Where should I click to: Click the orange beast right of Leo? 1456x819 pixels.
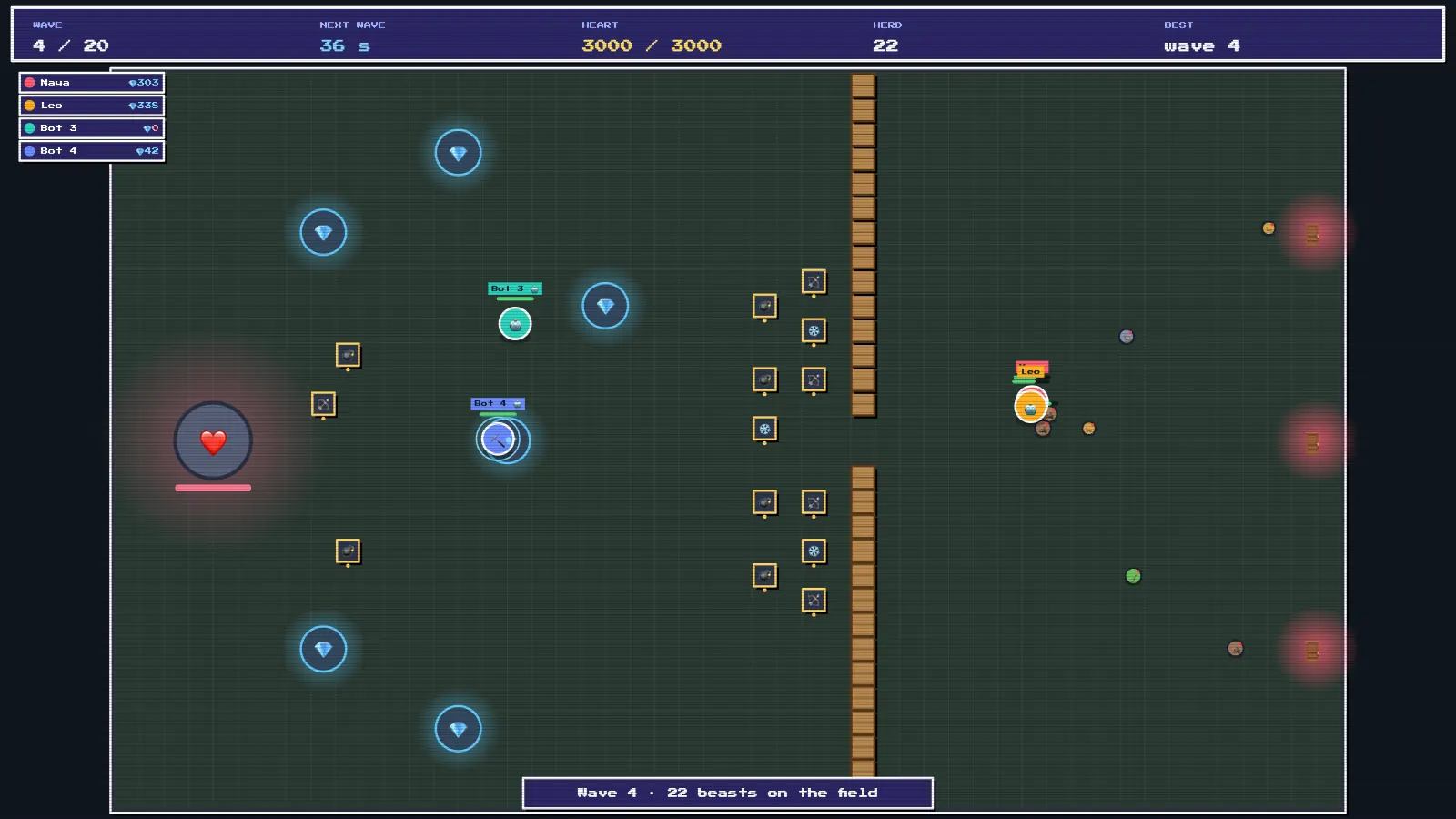[1088, 429]
